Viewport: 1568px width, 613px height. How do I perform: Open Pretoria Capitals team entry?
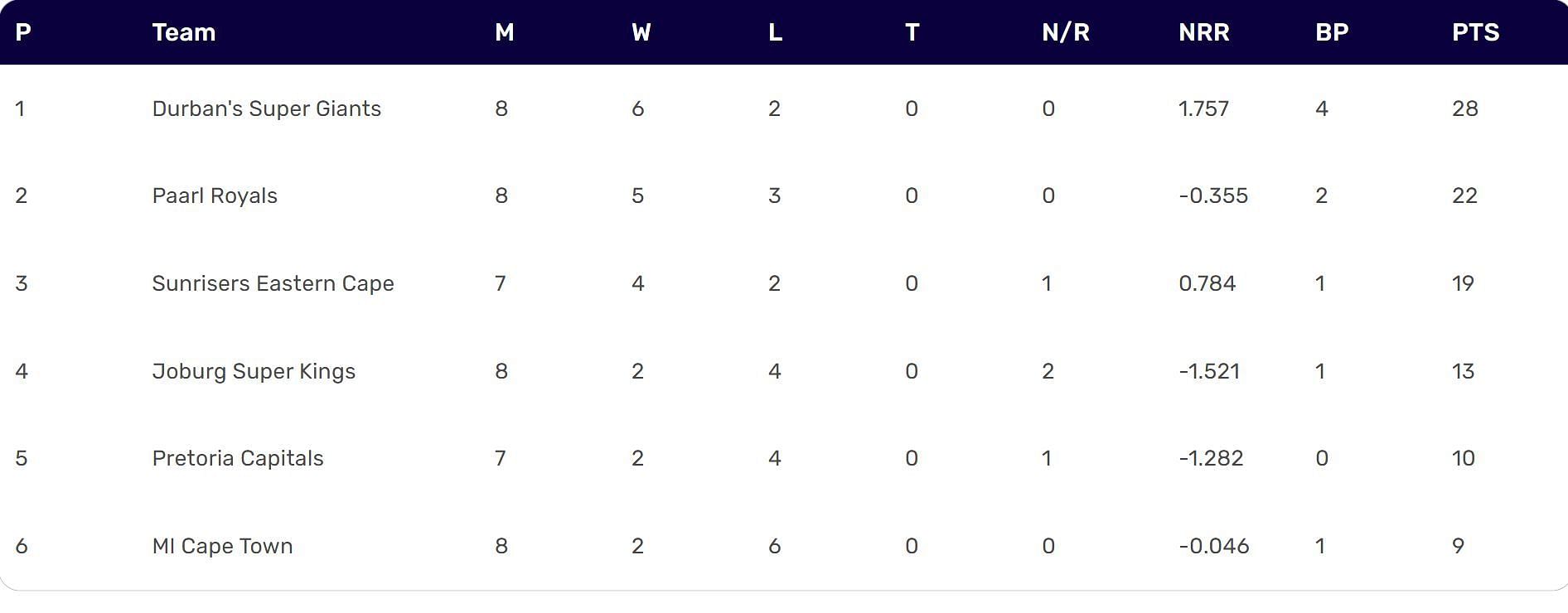(238, 458)
